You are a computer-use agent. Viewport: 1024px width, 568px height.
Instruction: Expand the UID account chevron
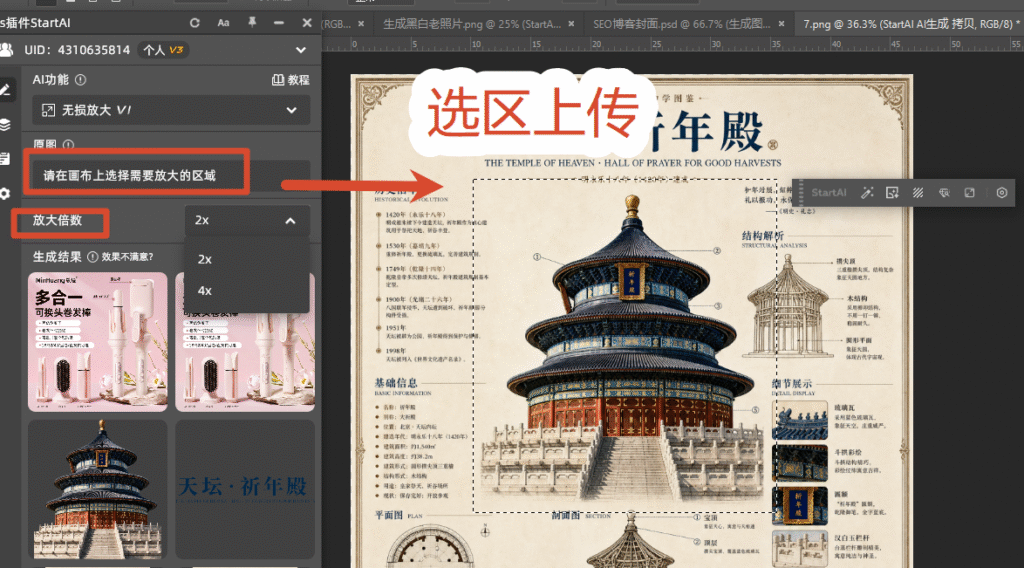pyautogui.click(x=300, y=50)
